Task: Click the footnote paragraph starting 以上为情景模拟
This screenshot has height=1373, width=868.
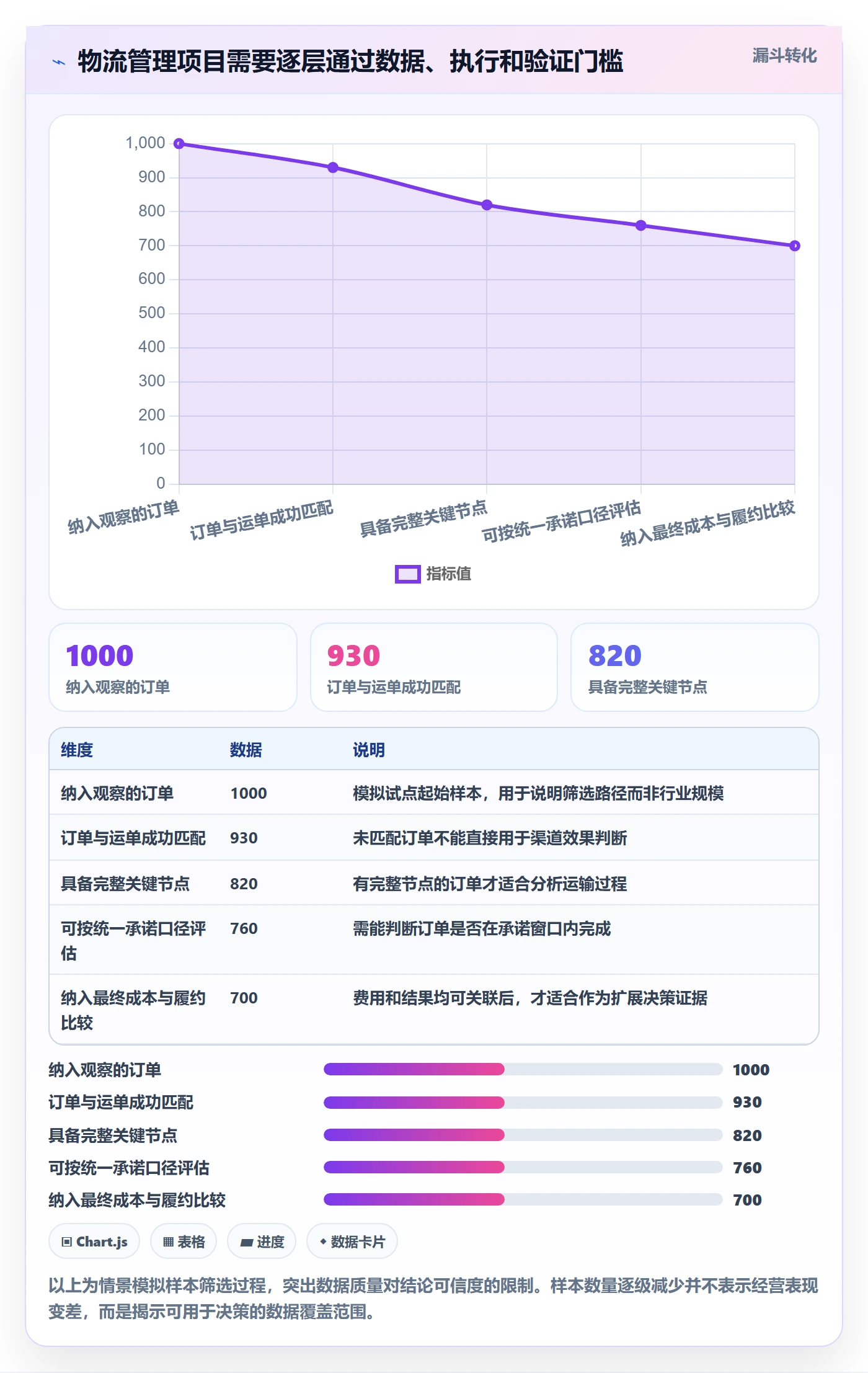Action: pyautogui.click(x=434, y=1299)
